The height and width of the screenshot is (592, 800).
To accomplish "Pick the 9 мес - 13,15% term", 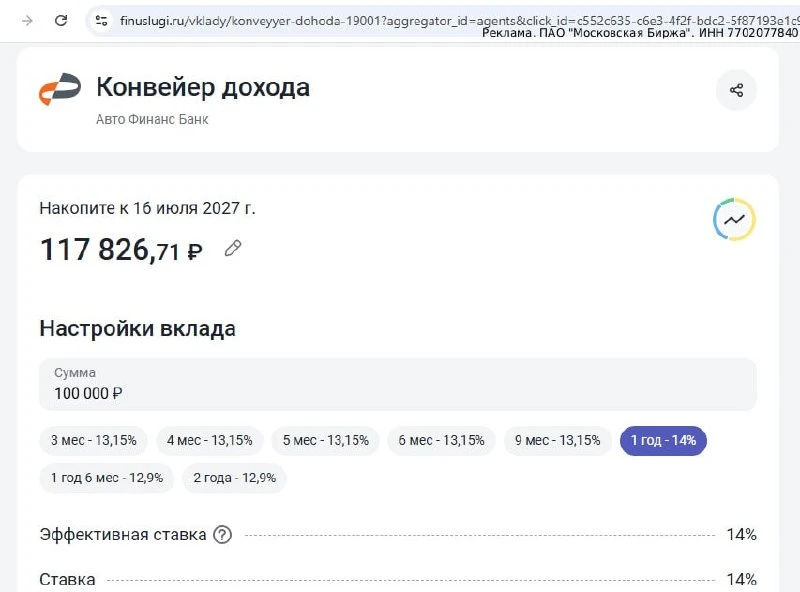I will tap(558, 440).
